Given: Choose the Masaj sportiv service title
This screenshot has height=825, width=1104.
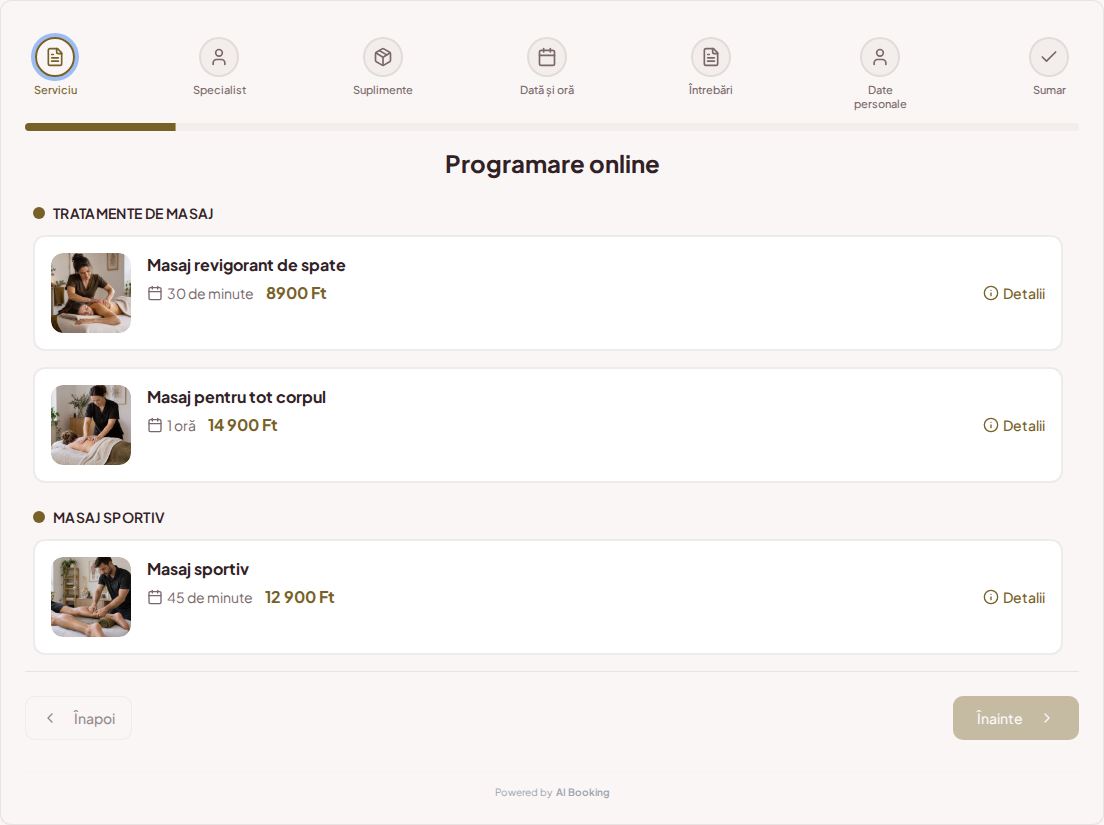Looking at the screenshot, I should click(x=198, y=569).
